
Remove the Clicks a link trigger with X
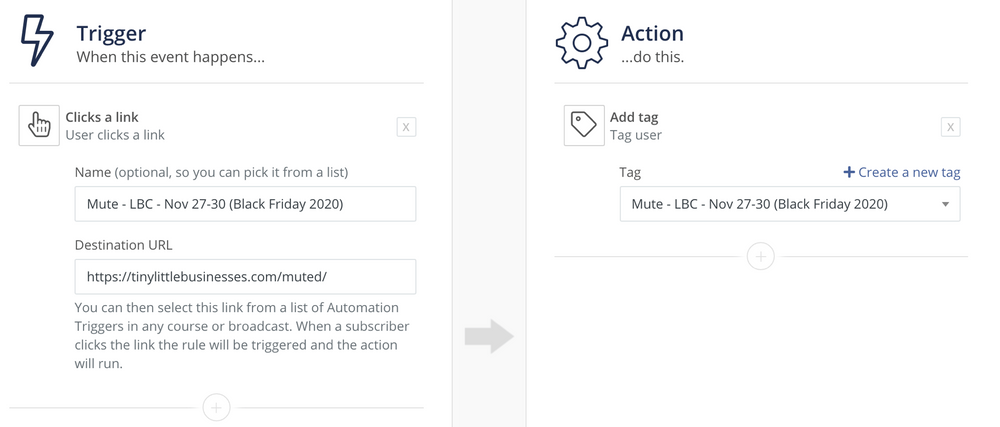click(x=406, y=127)
